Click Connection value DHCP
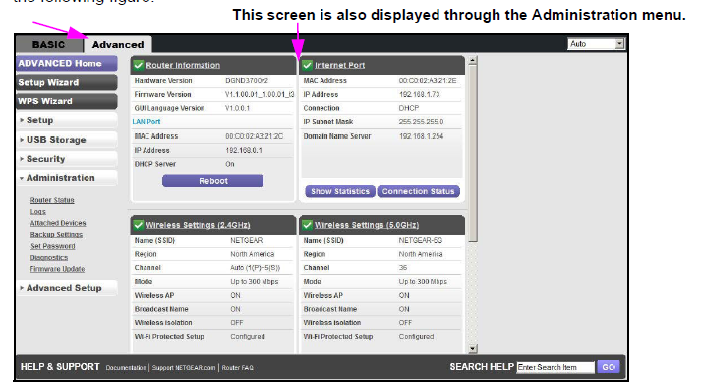The height and width of the screenshot is (389, 713). point(409,108)
